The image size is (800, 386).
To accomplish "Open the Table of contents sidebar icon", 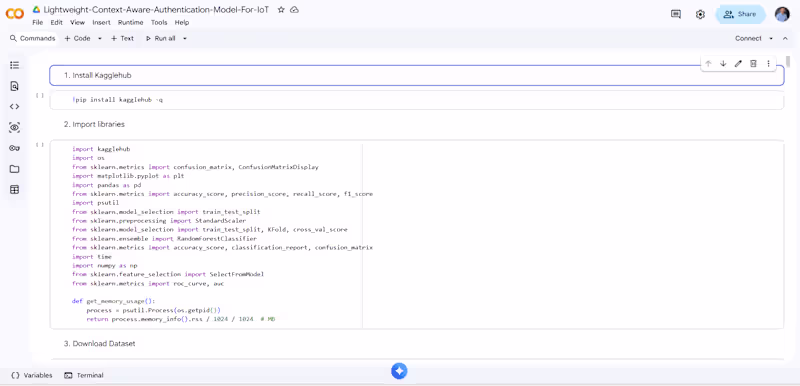I will 14,65.
